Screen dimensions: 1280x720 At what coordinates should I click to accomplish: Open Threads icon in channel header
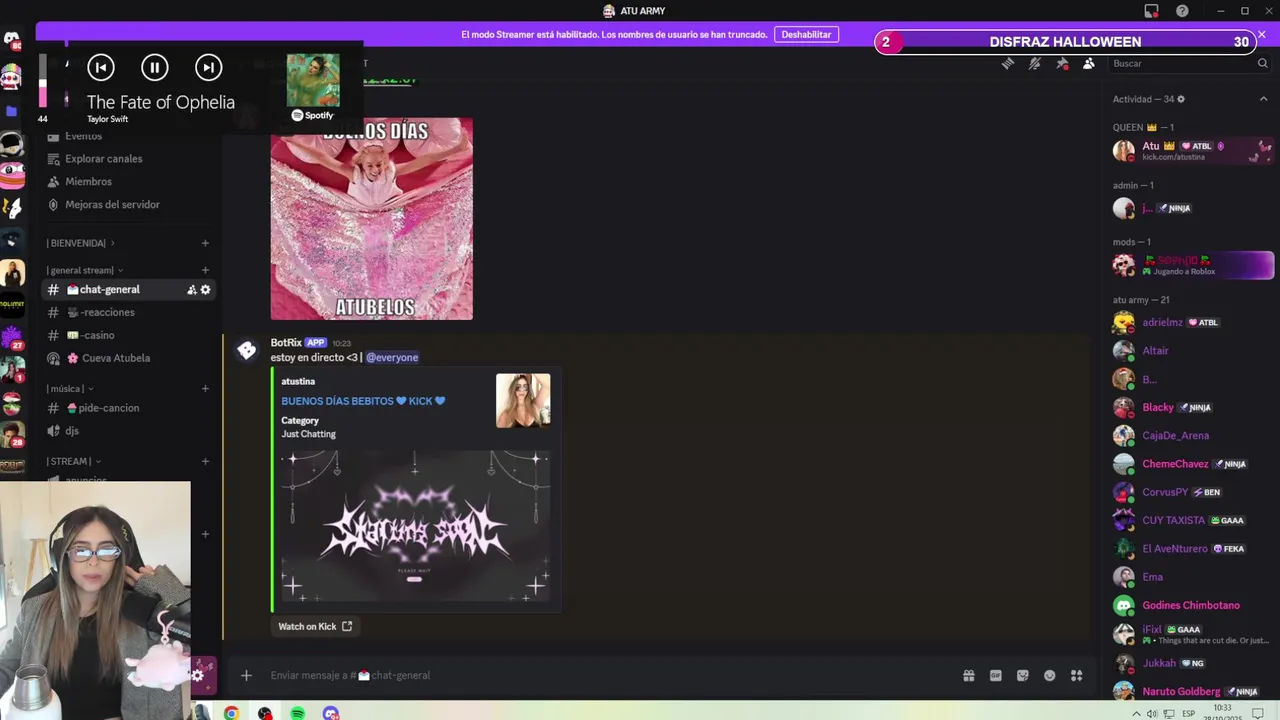[1008, 63]
